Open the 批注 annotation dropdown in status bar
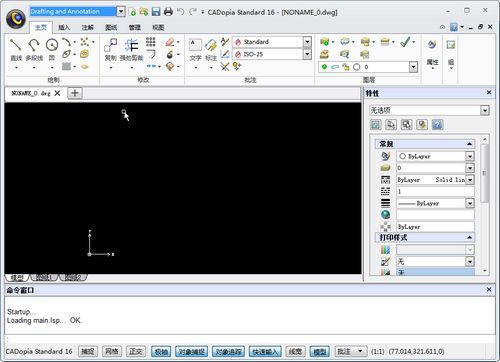Viewport: 500px width, 362px height. [350, 351]
